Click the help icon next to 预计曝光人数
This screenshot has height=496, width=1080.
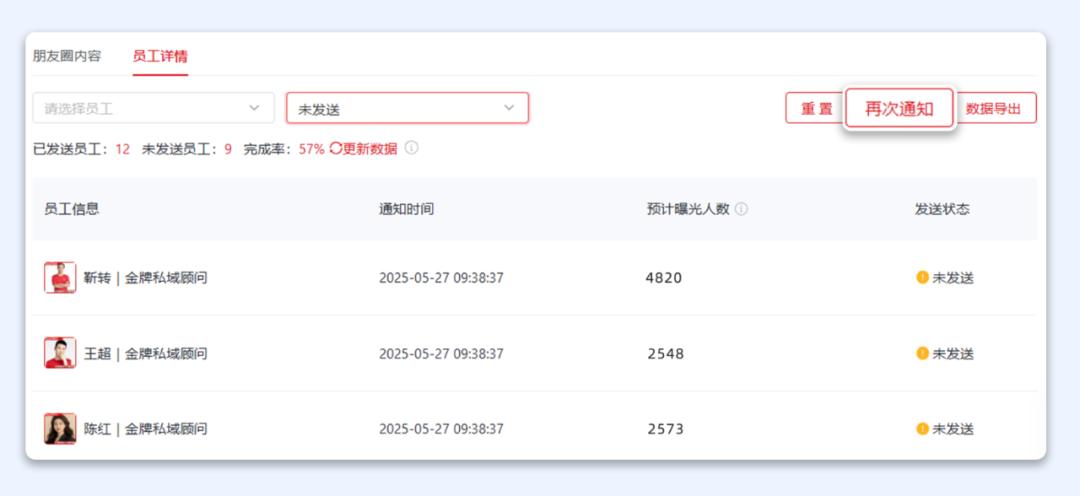click(x=741, y=209)
